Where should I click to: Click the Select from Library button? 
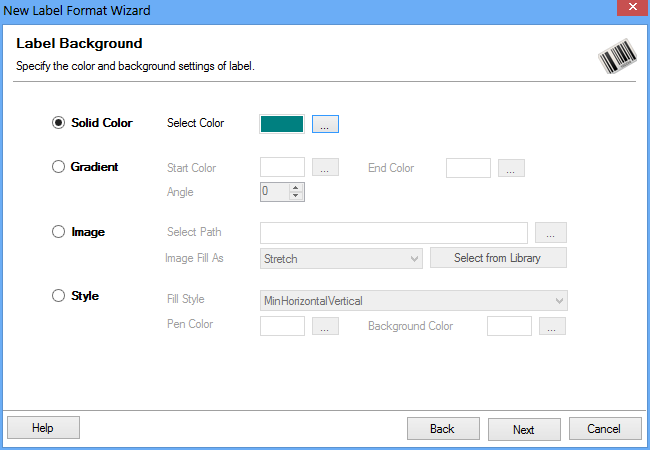click(x=498, y=258)
